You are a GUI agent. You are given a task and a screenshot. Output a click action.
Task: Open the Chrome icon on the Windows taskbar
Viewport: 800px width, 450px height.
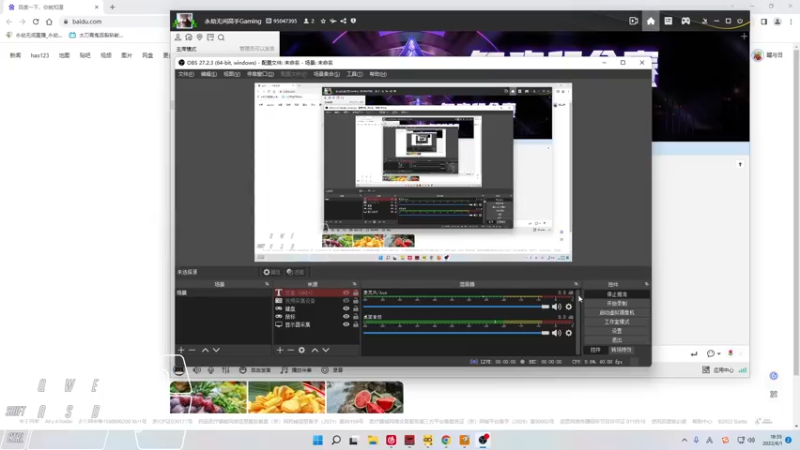point(446,440)
